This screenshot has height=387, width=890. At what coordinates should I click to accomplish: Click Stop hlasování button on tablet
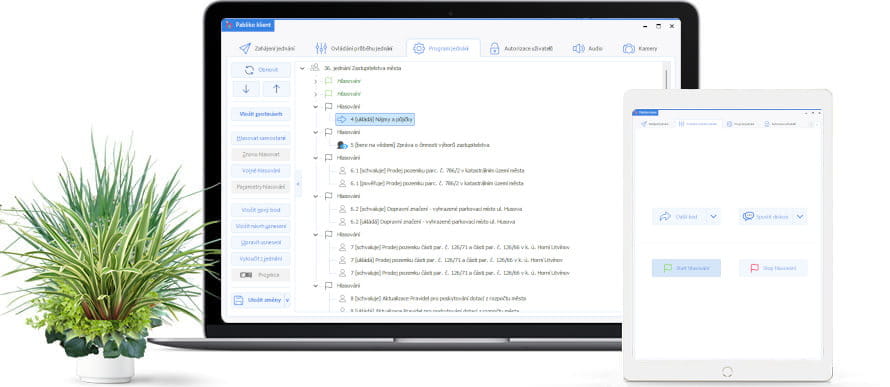pos(773,268)
